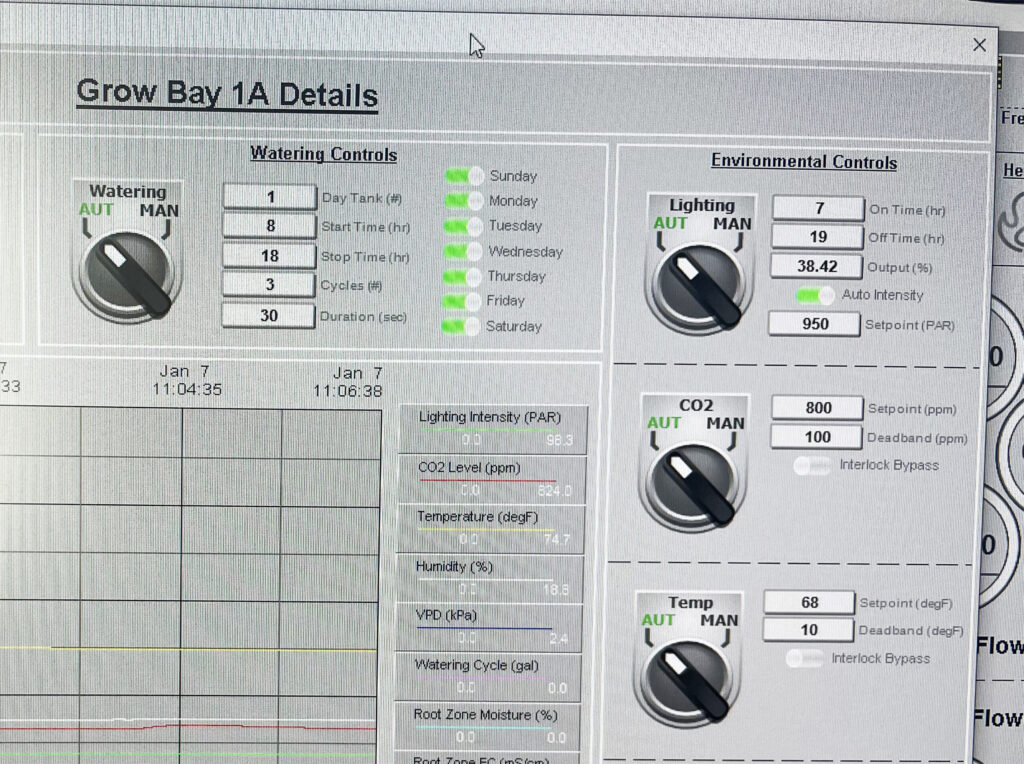Enable the Temp Interlock Bypass toggle

pos(805,658)
